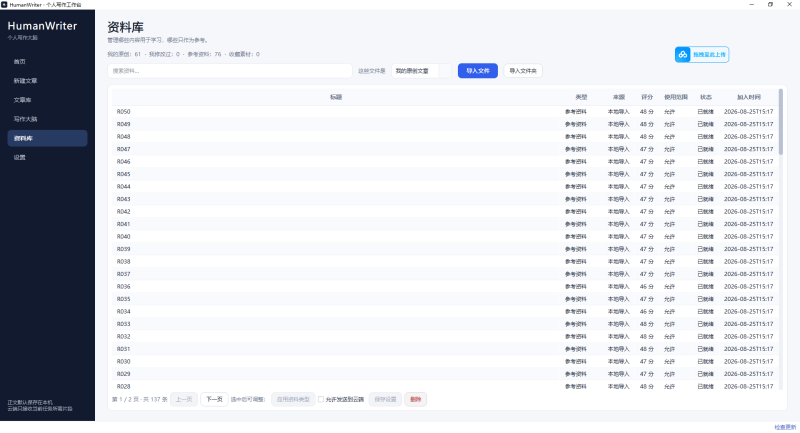This screenshot has height=433, width=800.
Task: Click the table's vertical scrollbar thumb
Action: point(781,122)
